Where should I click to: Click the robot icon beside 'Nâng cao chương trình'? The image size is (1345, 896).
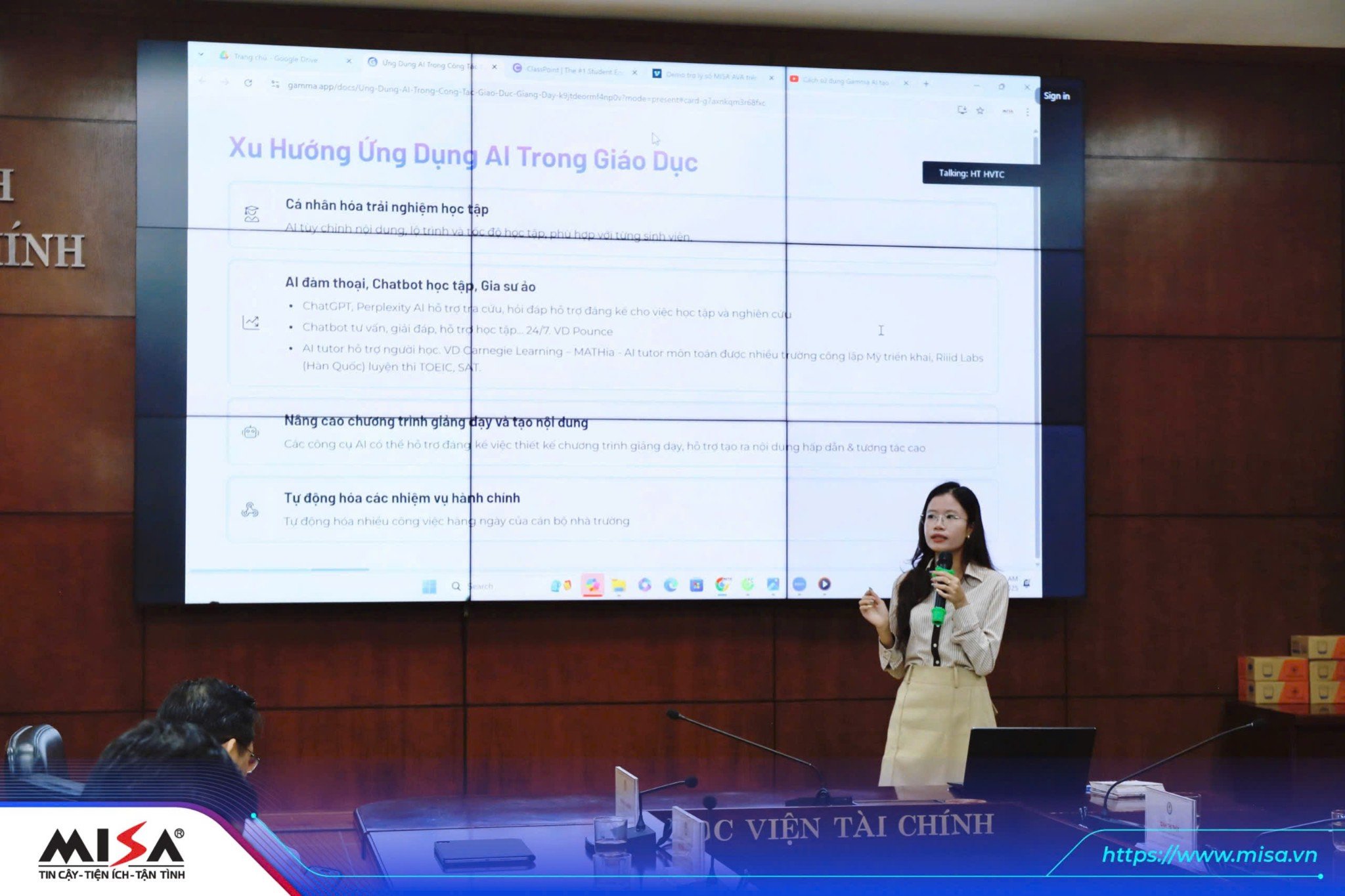[250, 432]
